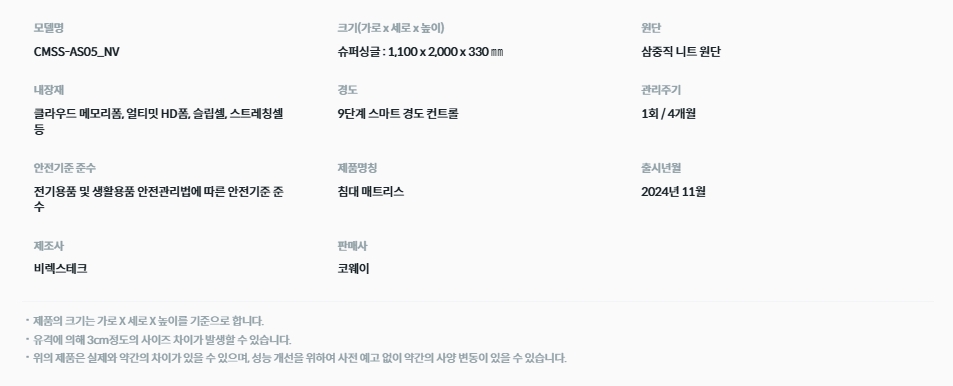Click the 안전기준 준수 label
Viewport: 953px width, 386px height.
[x=64, y=168]
